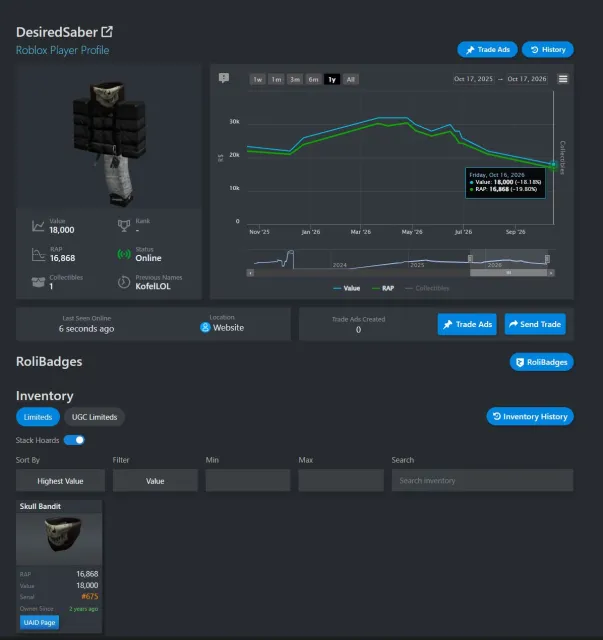Click the Location Website user icon
603x640 pixels.
tap(205, 327)
